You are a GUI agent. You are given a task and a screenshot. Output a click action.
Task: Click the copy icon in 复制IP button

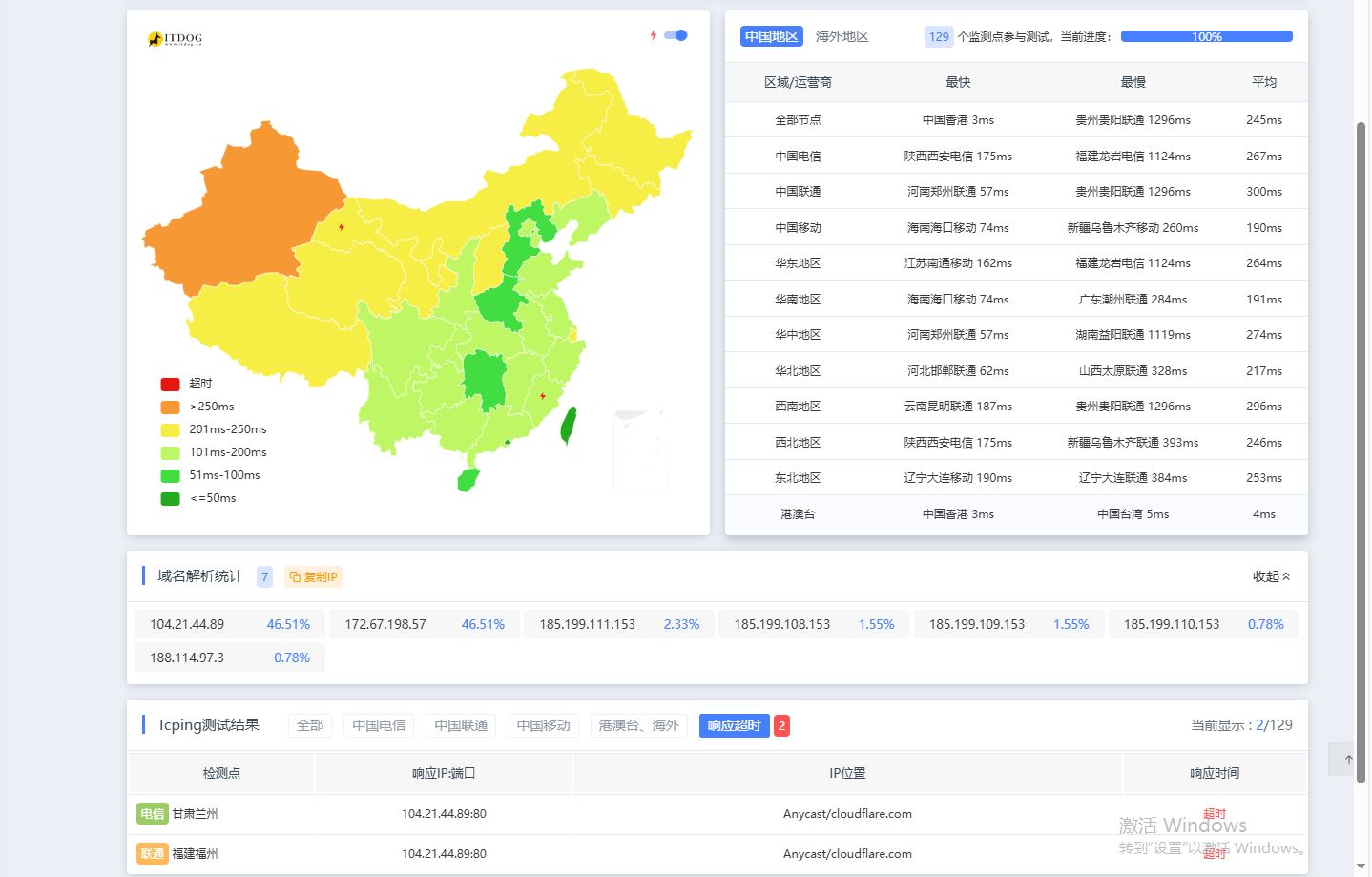tap(295, 576)
